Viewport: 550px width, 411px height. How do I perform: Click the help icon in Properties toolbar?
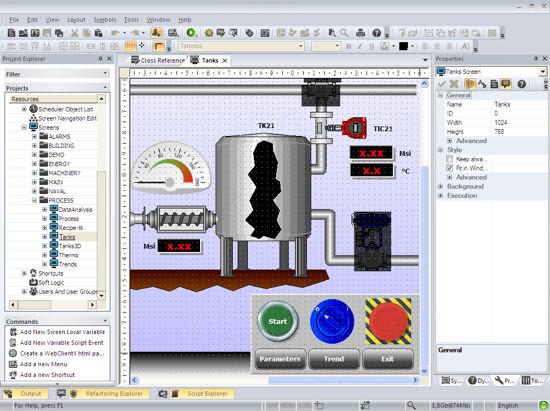click(522, 84)
